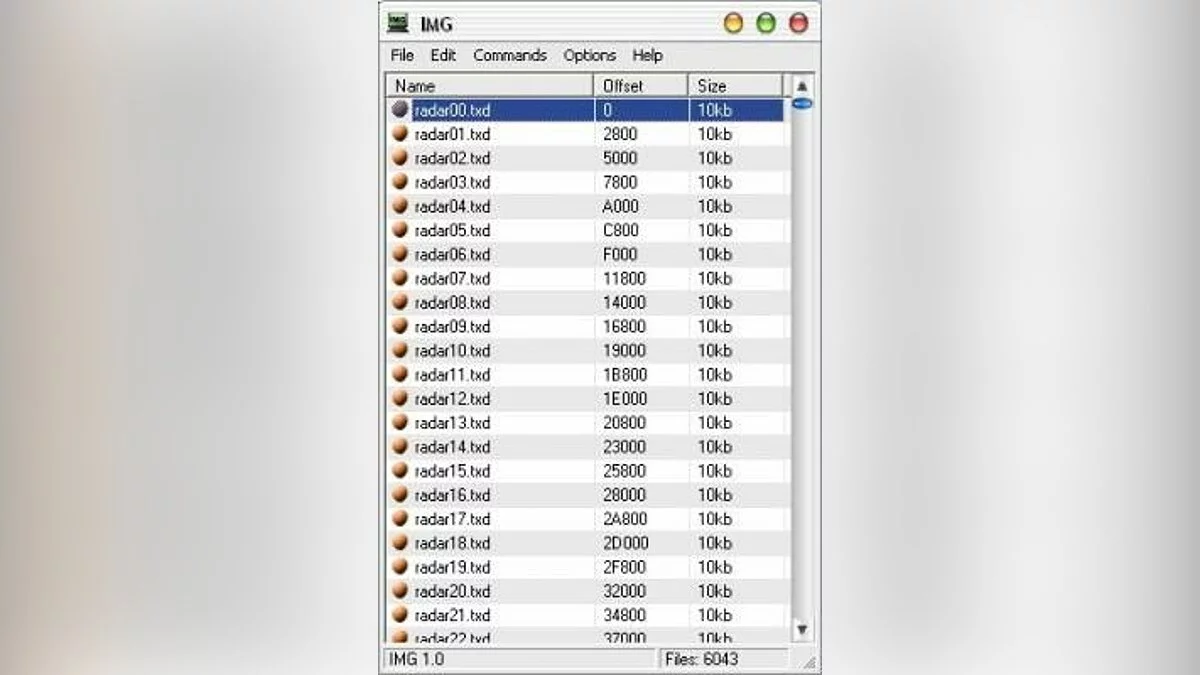Sort list by Name column header
Viewport: 1200px width, 675px height.
(490, 86)
